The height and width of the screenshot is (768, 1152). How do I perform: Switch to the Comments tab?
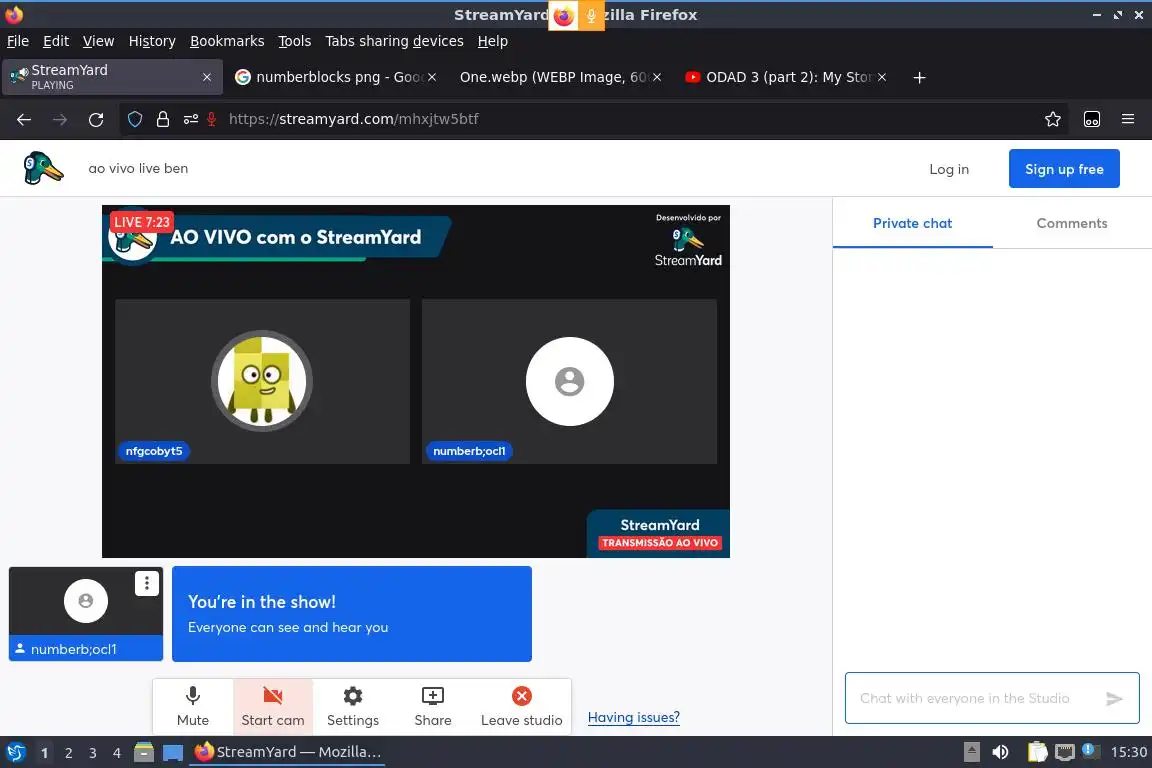pyautogui.click(x=1071, y=223)
